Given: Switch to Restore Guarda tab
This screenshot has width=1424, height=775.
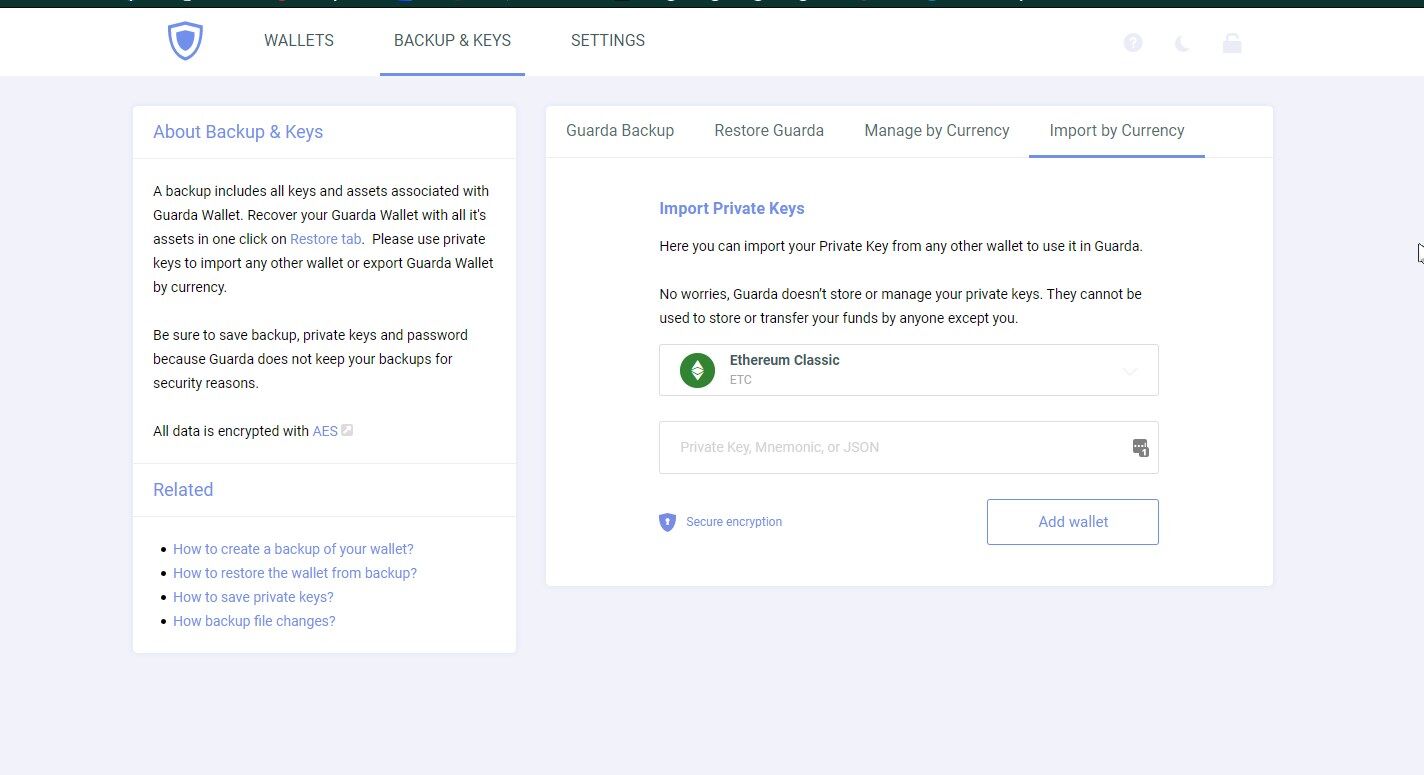Looking at the screenshot, I should [x=769, y=131].
